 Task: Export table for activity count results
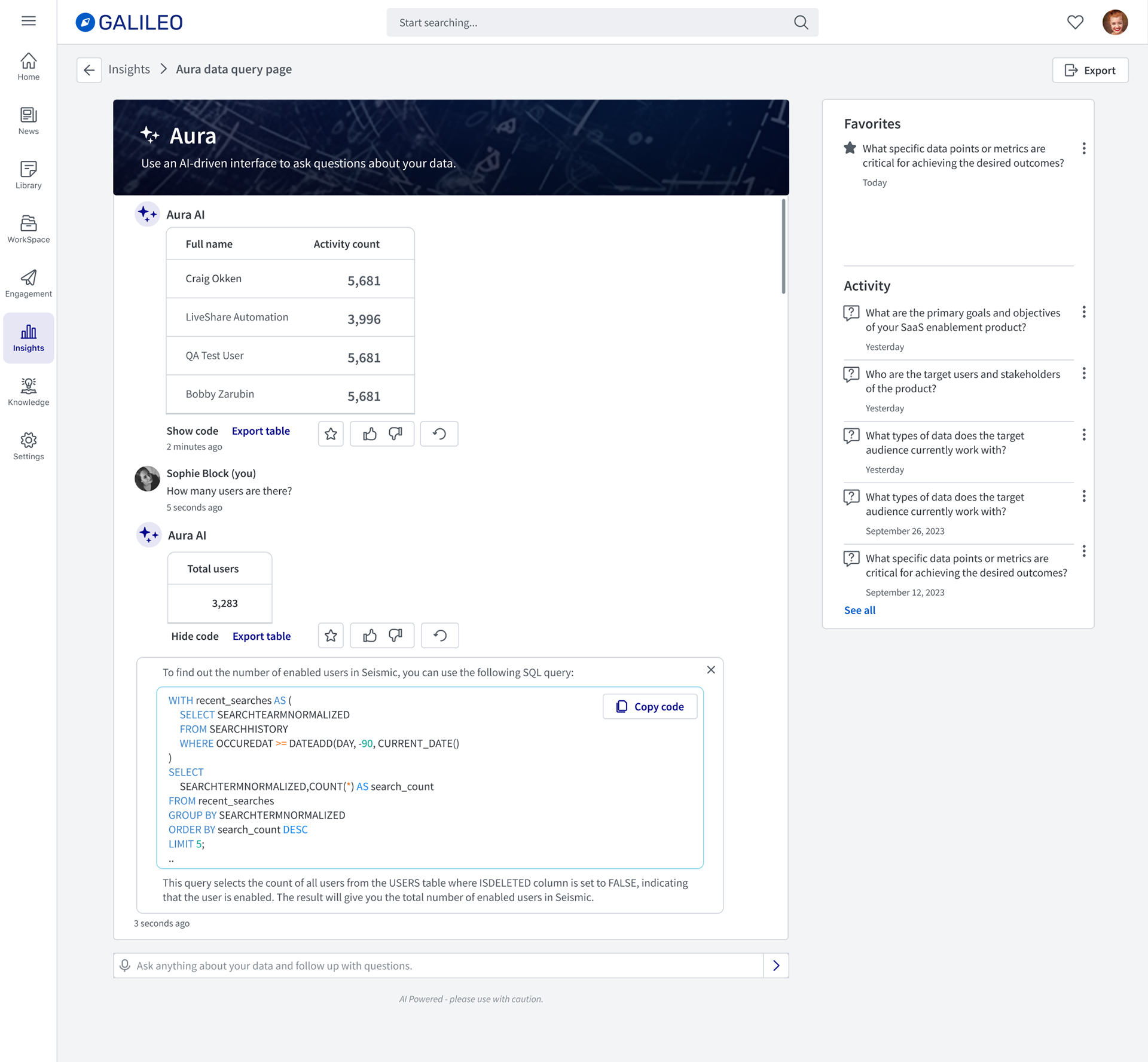pos(261,431)
